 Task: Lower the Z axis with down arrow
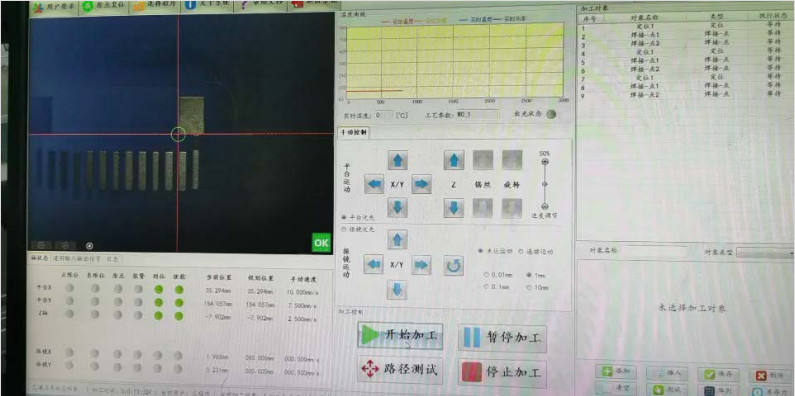[x=454, y=207]
